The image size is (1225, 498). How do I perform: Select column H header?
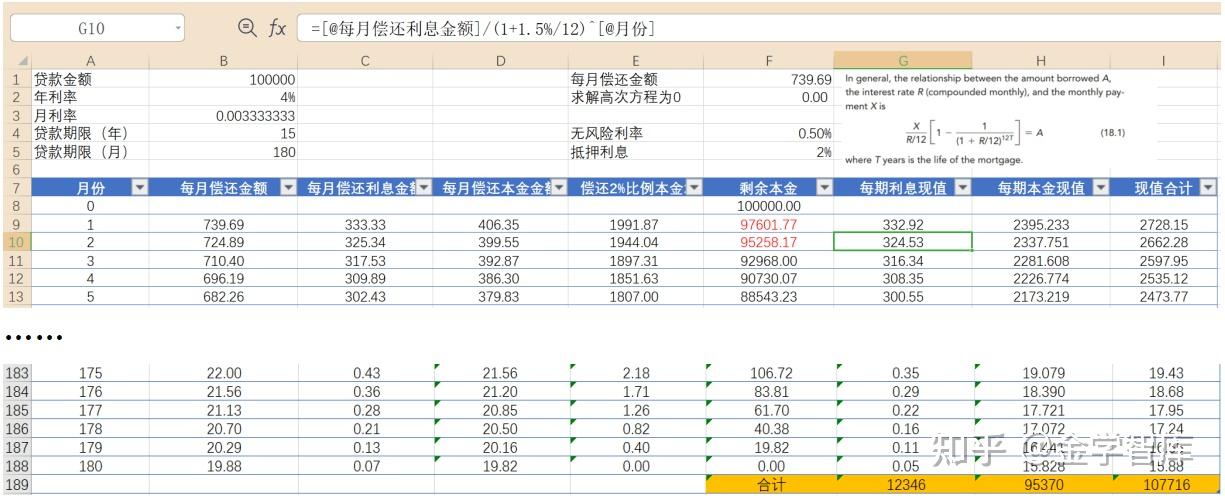click(x=1041, y=61)
